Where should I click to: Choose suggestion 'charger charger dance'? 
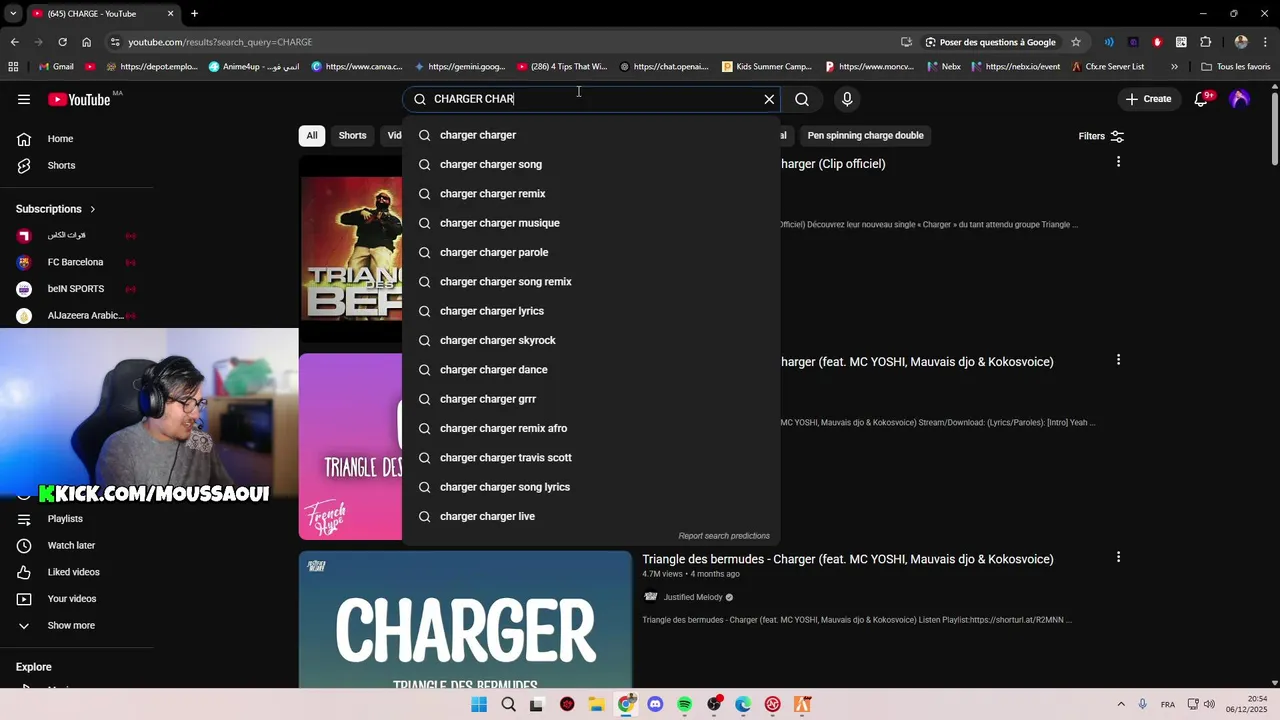591,370
